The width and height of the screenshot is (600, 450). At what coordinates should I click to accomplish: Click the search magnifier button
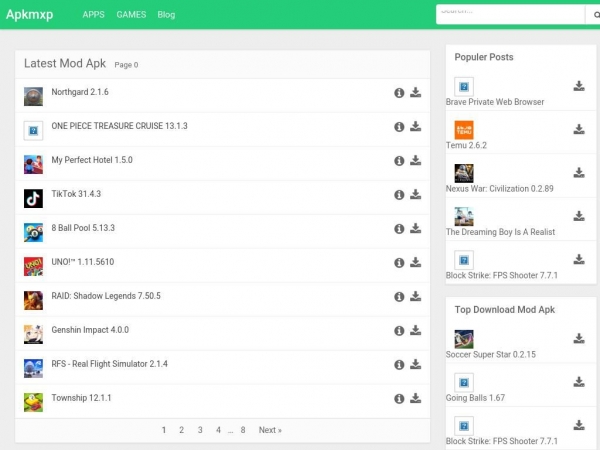pos(594,15)
